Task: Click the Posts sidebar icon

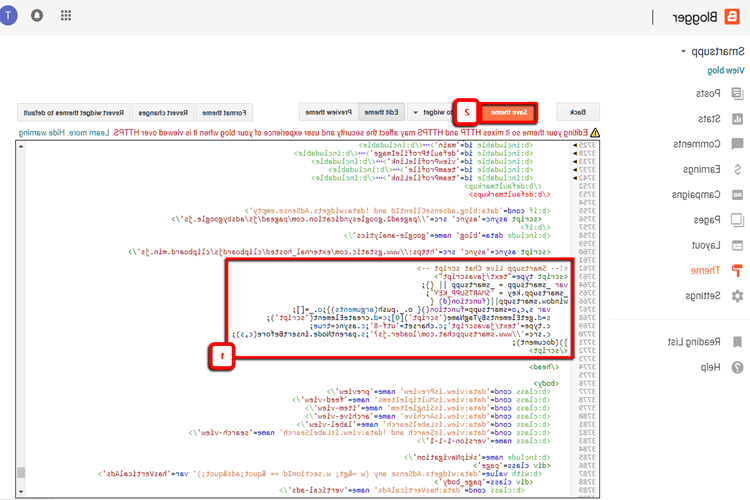Action: point(737,93)
